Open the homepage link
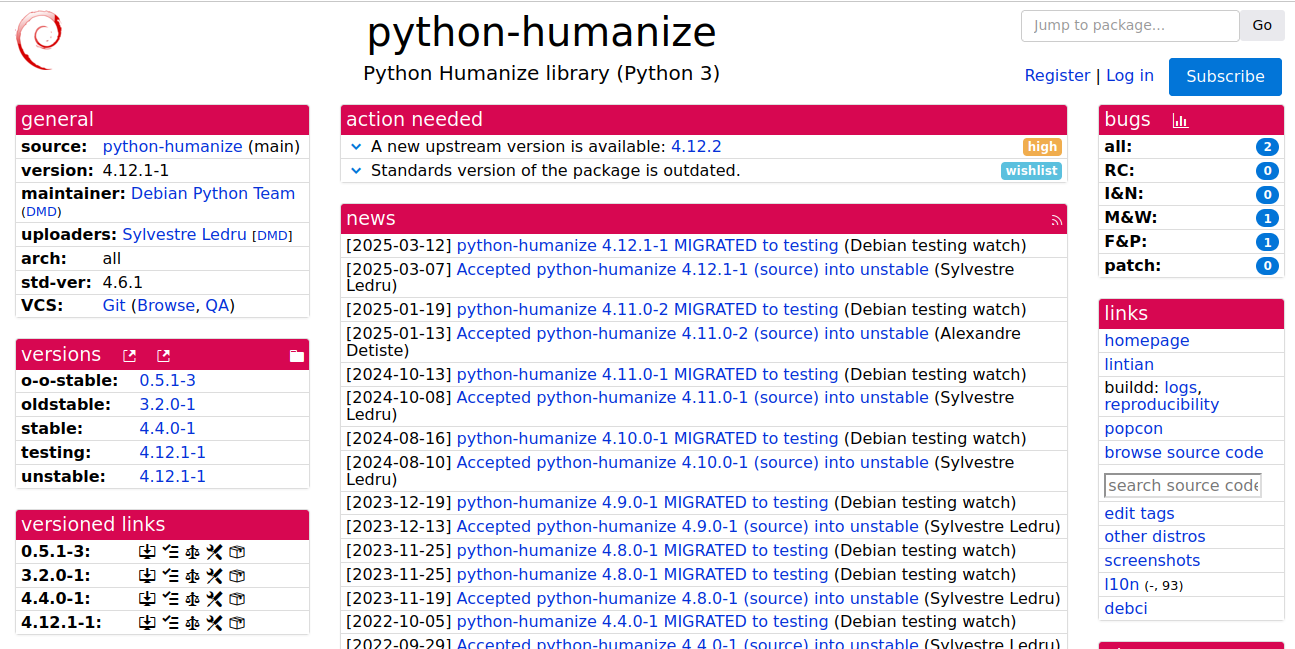This screenshot has width=1295, height=649. click(x=1147, y=341)
